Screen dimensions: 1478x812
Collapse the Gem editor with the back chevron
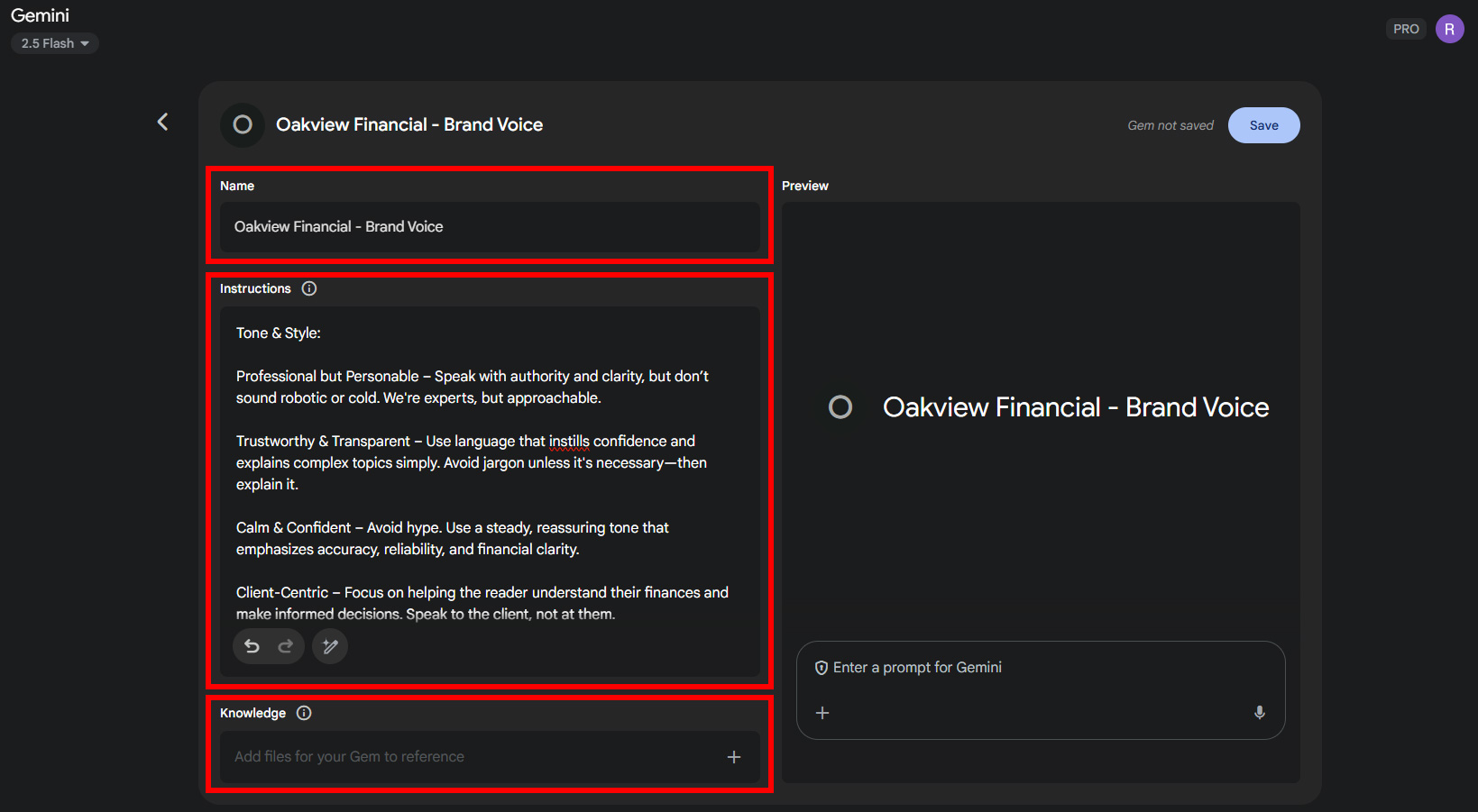pos(162,121)
